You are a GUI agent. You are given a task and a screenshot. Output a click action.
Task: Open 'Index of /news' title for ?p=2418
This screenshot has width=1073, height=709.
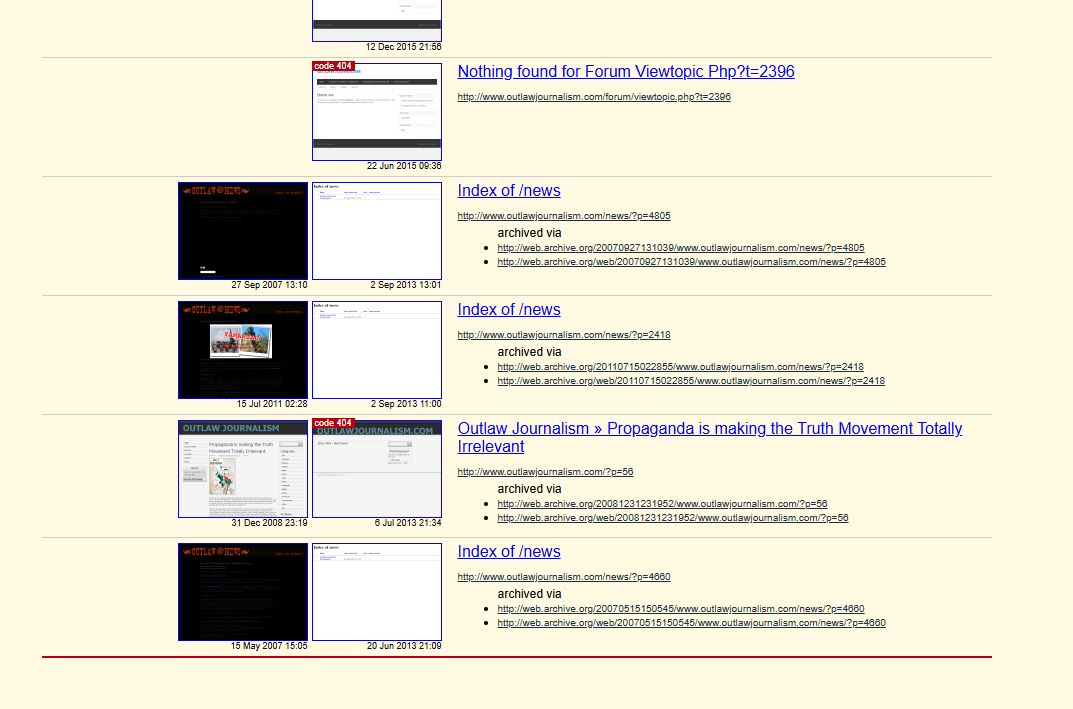[508, 310]
